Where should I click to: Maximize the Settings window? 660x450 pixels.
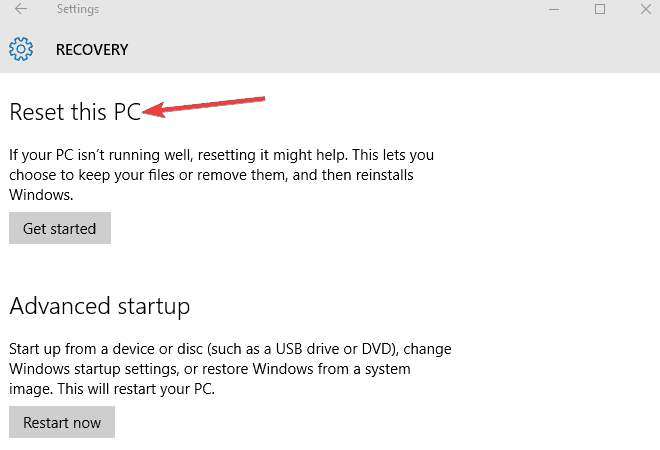[x=600, y=9]
